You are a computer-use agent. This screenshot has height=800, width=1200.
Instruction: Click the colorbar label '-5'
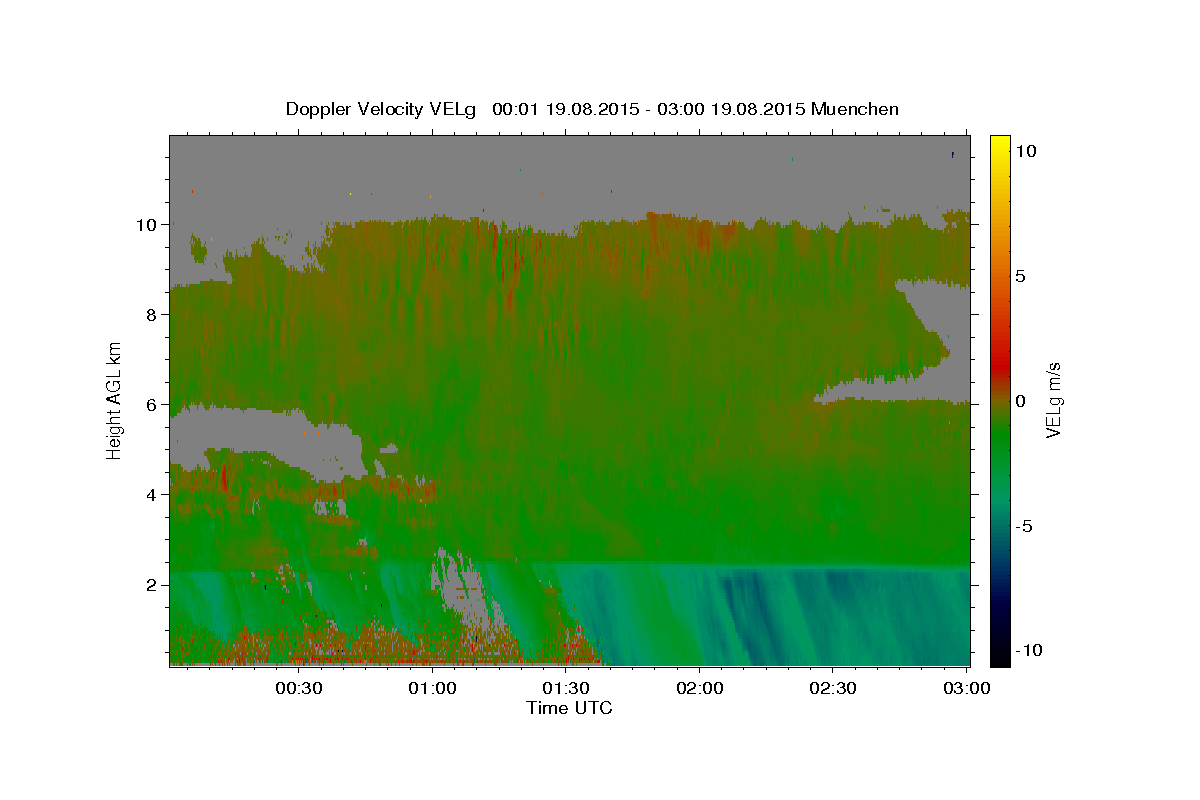point(1023,525)
